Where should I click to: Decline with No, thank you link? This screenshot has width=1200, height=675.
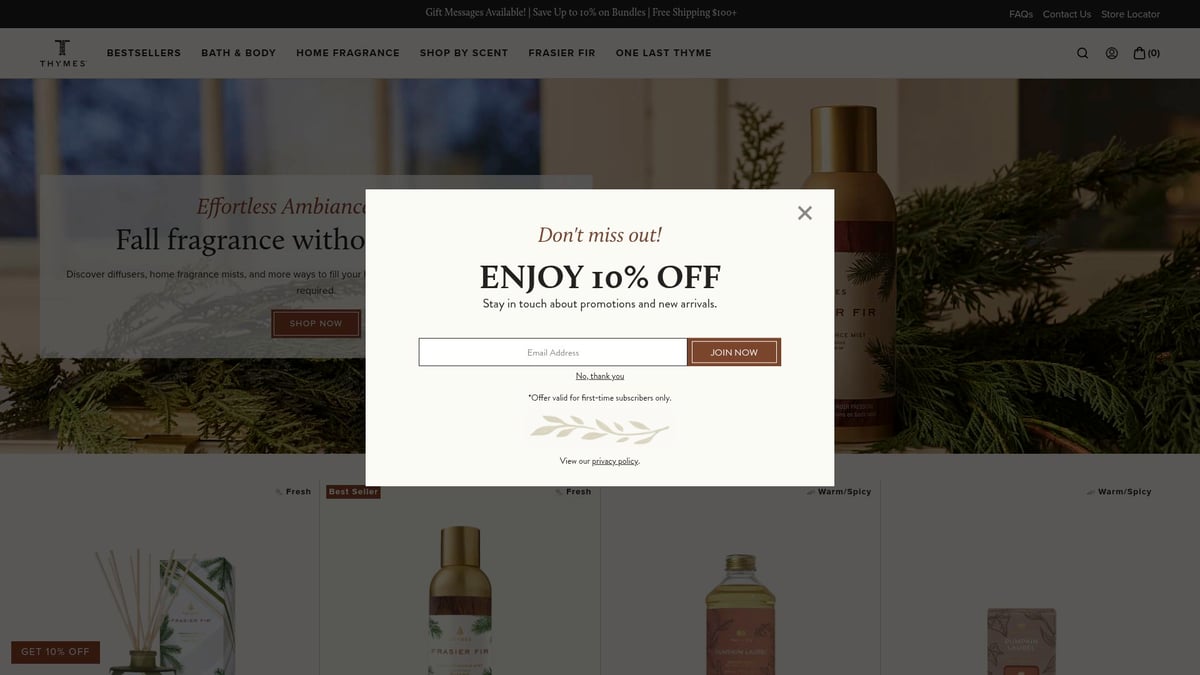coord(600,376)
